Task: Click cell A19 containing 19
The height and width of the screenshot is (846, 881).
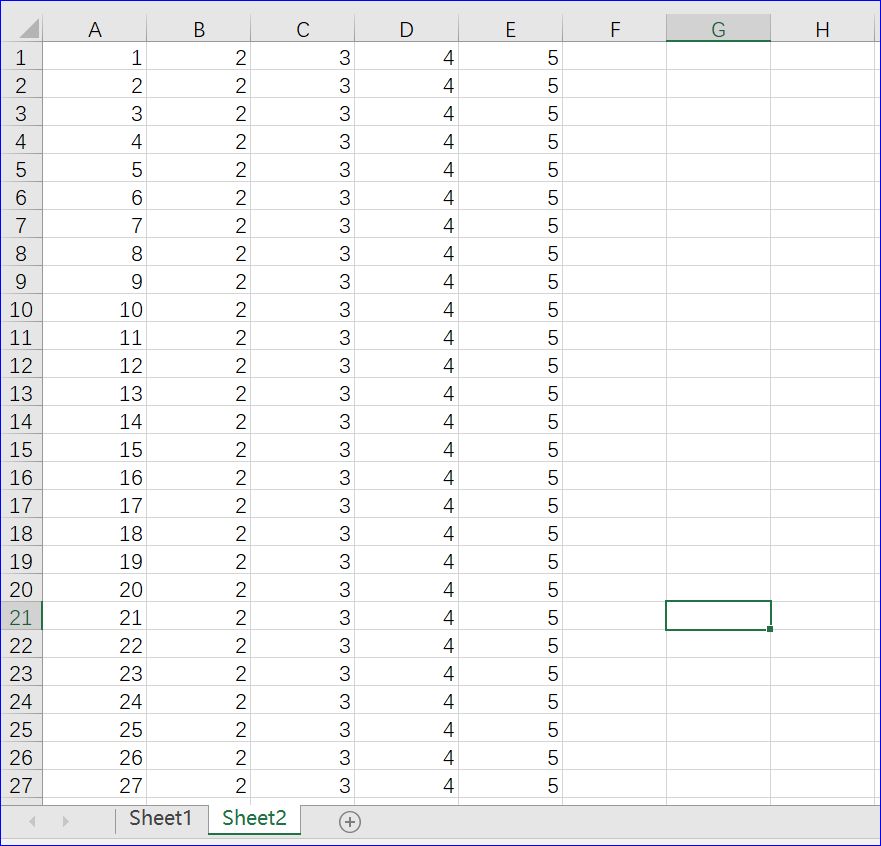Action: point(94,561)
